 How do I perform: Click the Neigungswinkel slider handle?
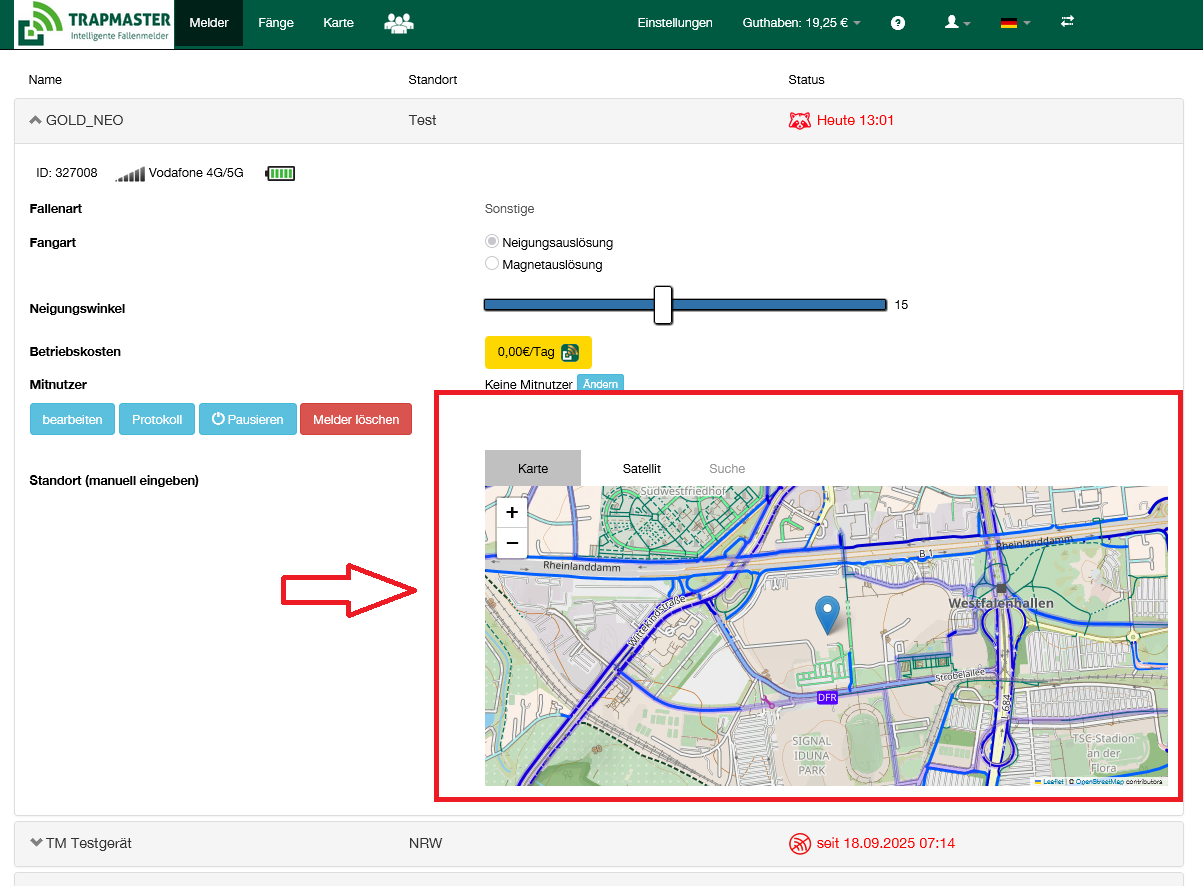(x=663, y=305)
